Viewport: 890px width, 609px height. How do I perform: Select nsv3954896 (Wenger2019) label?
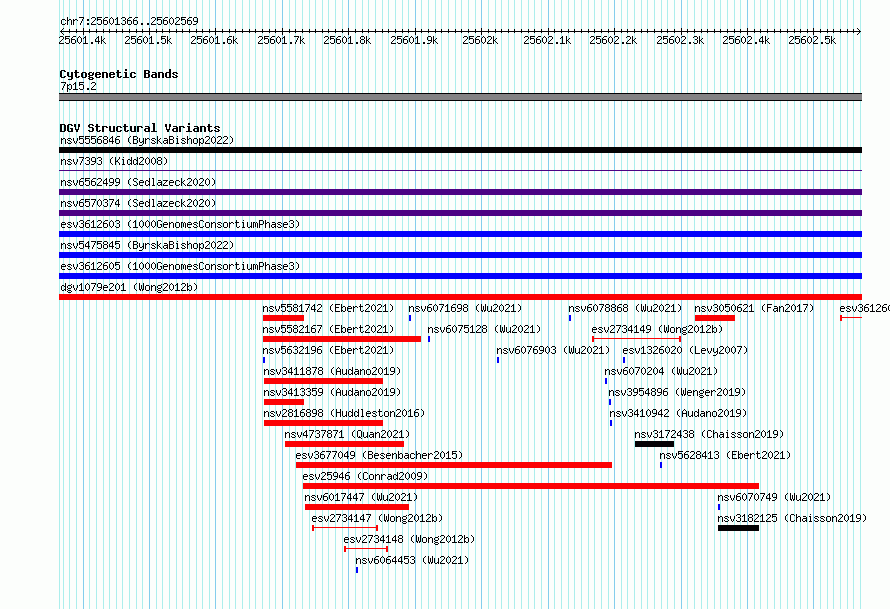pyautogui.click(x=677, y=392)
